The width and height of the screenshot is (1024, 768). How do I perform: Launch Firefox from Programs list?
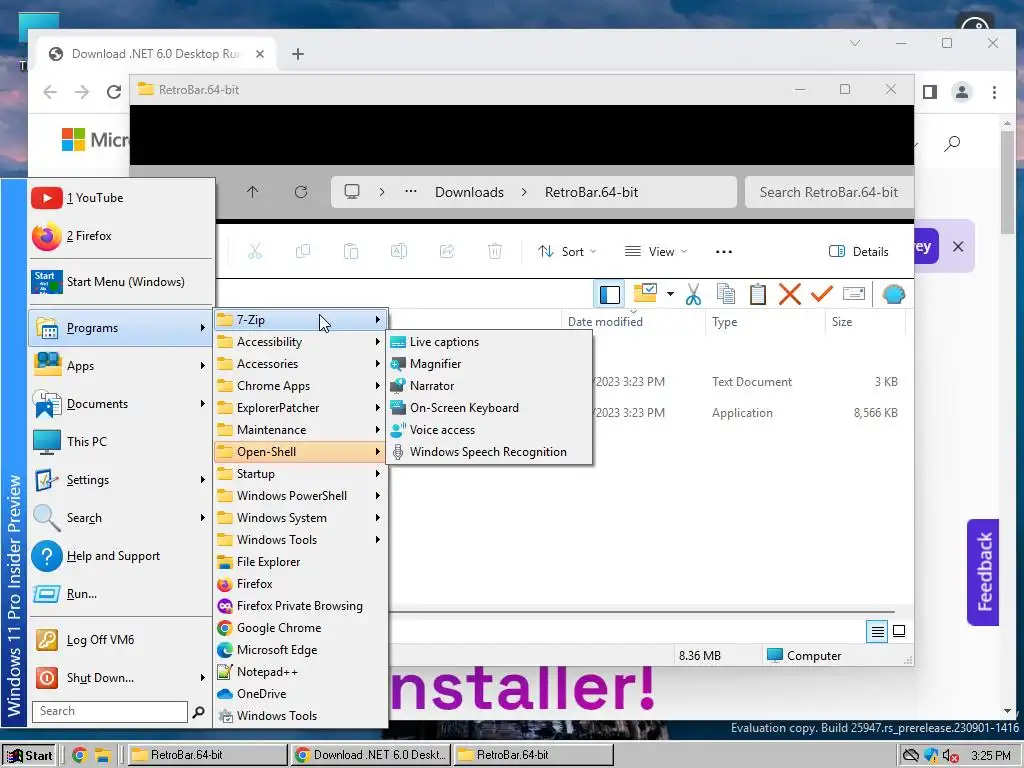click(x=300, y=584)
